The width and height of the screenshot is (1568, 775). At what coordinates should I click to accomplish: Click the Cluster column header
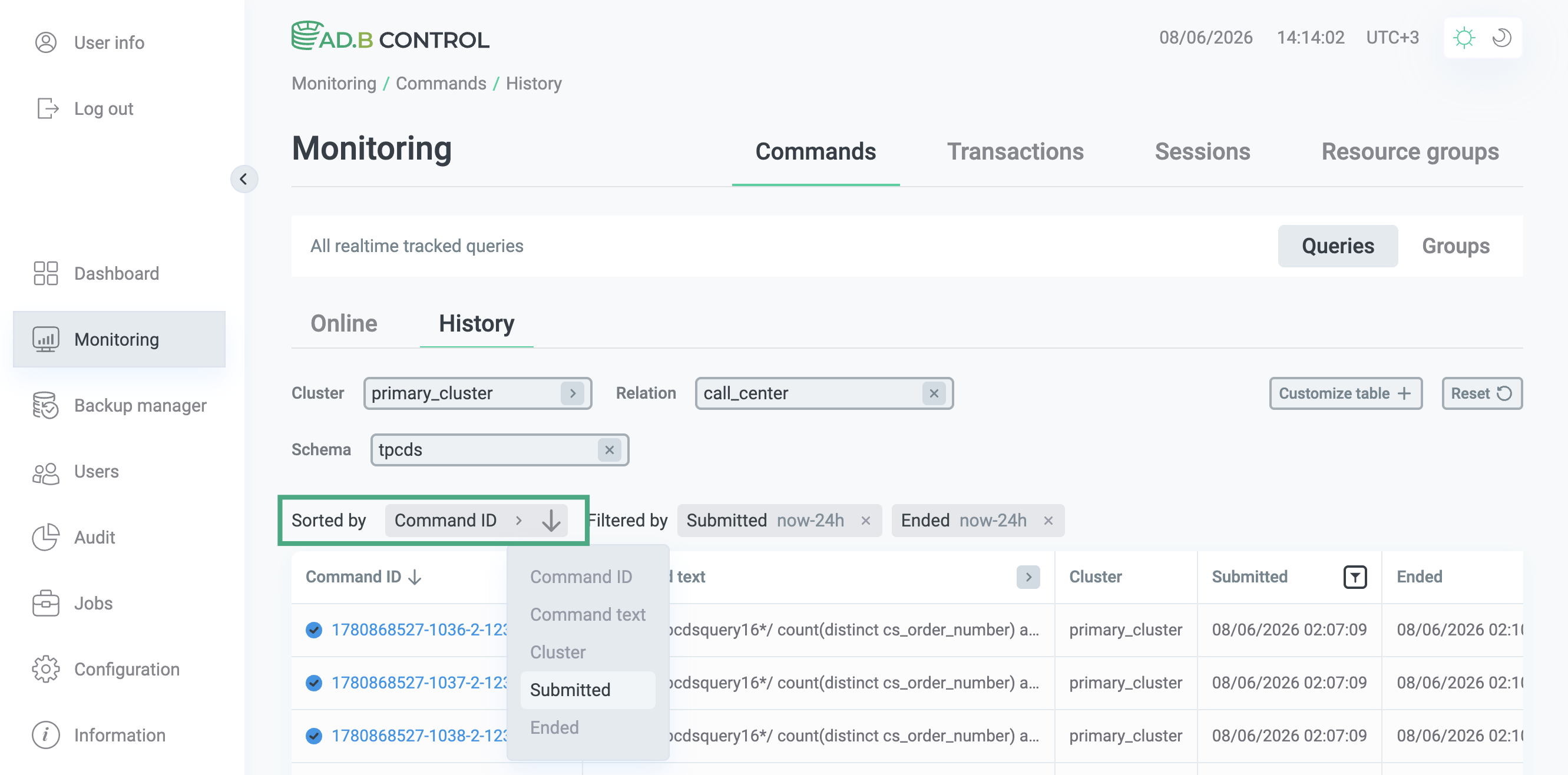[1094, 577]
